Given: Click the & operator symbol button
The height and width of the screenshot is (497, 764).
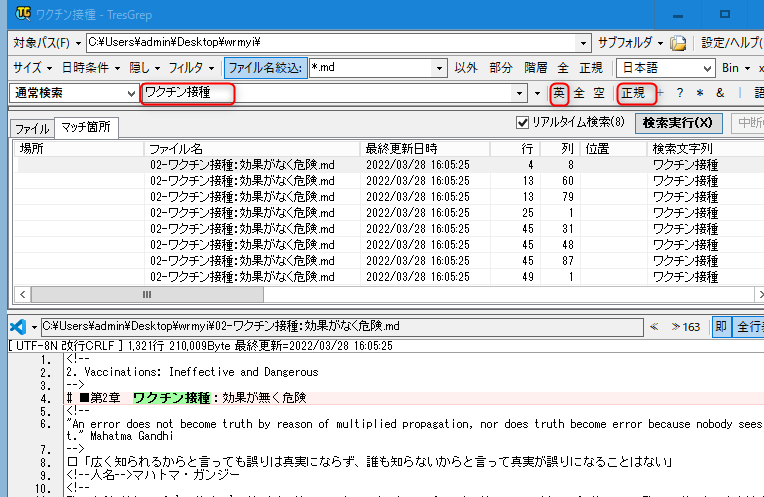Looking at the screenshot, I should [720, 93].
